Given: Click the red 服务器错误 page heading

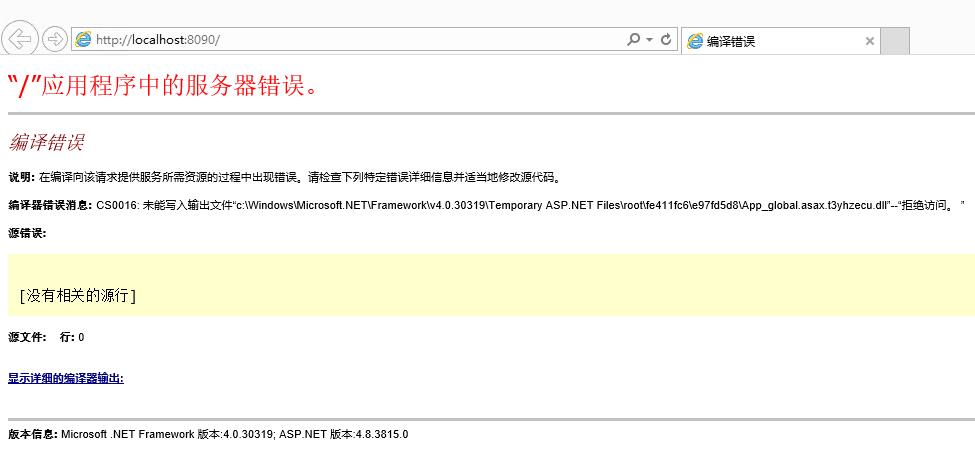Looking at the screenshot, I should 166,86.
